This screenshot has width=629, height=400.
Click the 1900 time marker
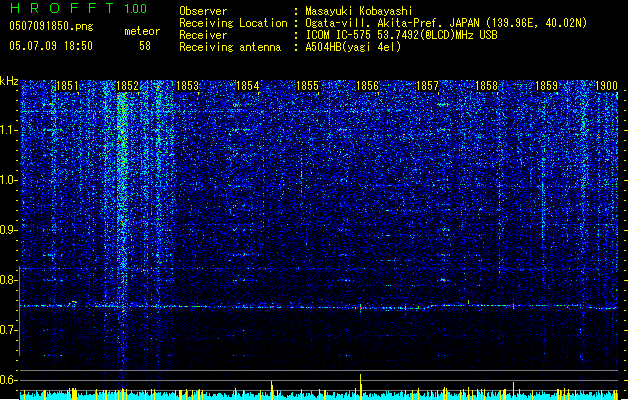(x=606, y=86)
